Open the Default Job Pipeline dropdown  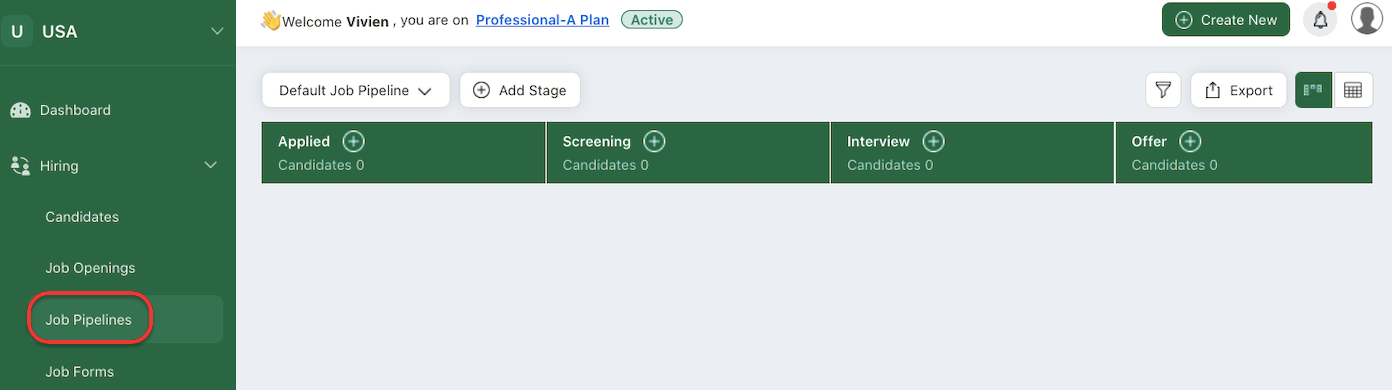[x=356, y=90]
